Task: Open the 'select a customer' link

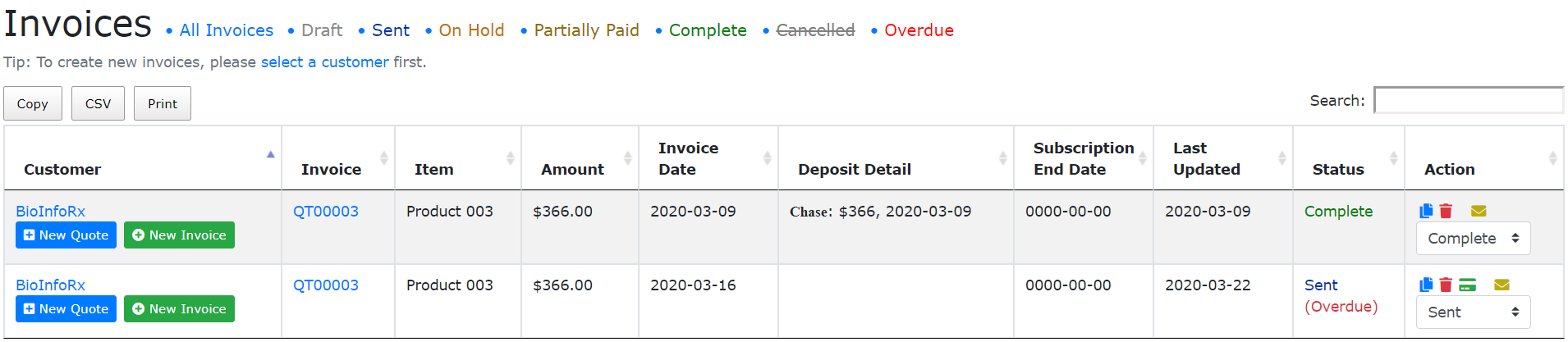Action: 324,62
